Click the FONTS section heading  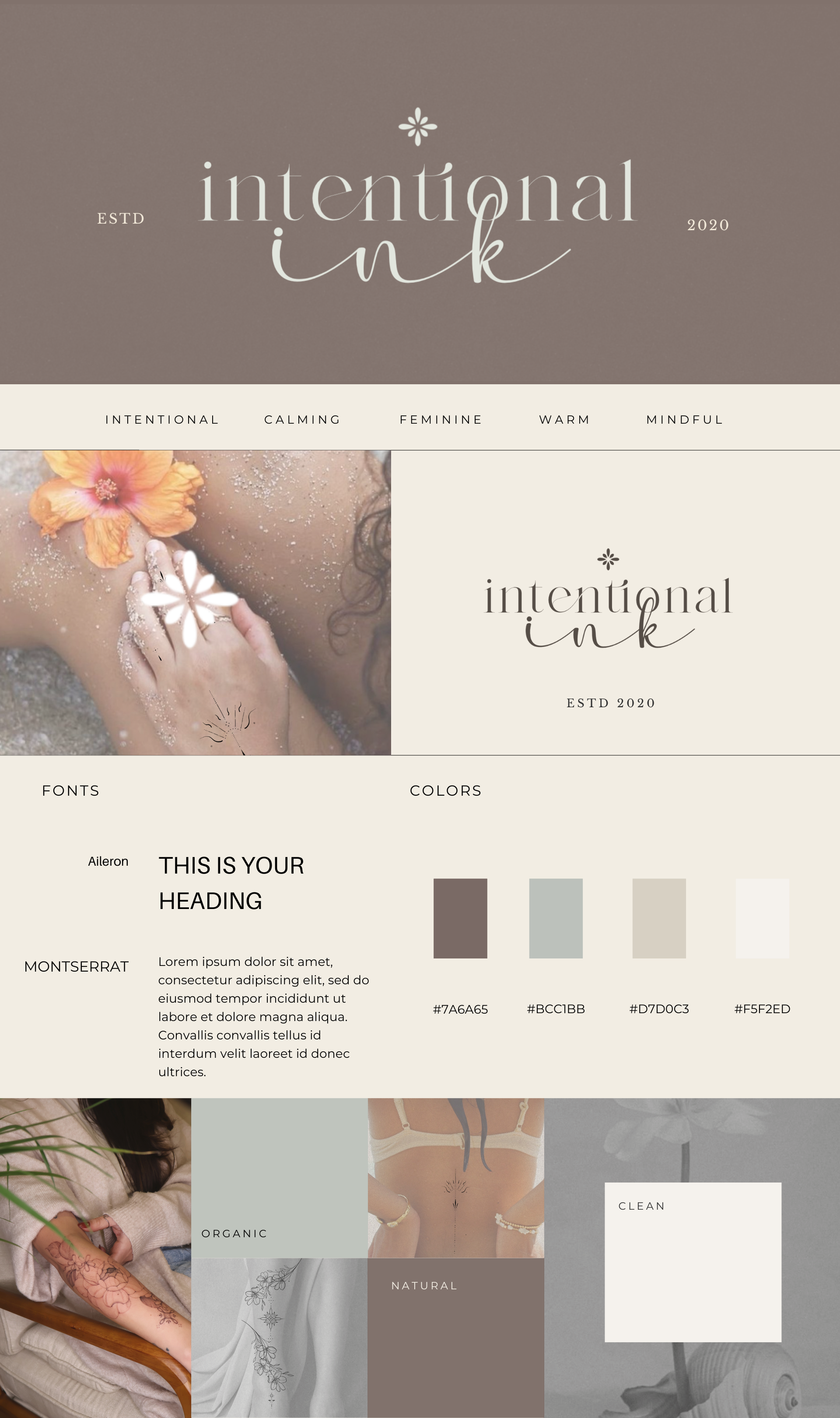point(71,791)
